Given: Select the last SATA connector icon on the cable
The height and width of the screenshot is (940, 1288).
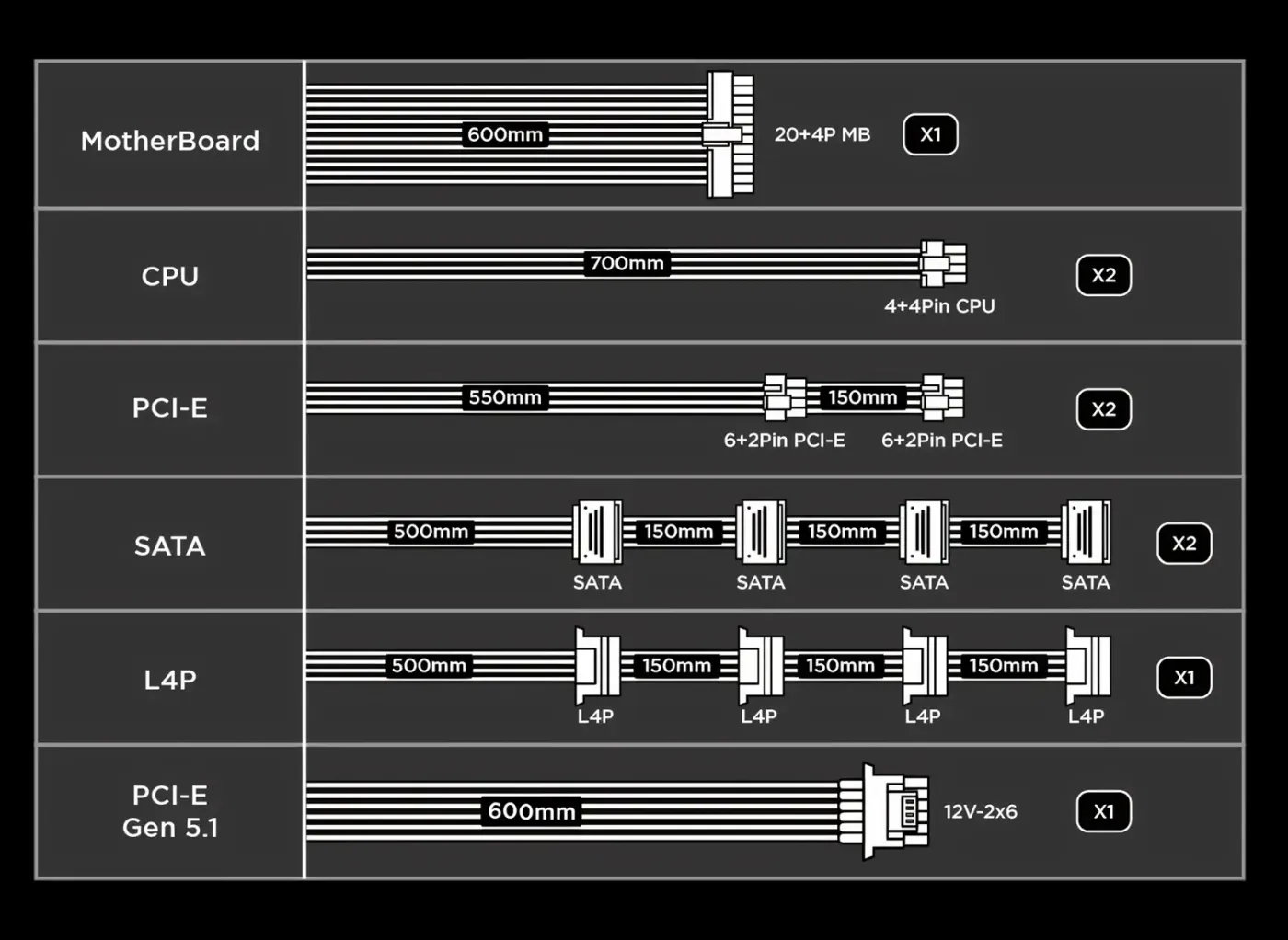Looking at the screenshot, I should click(1087, 532).
